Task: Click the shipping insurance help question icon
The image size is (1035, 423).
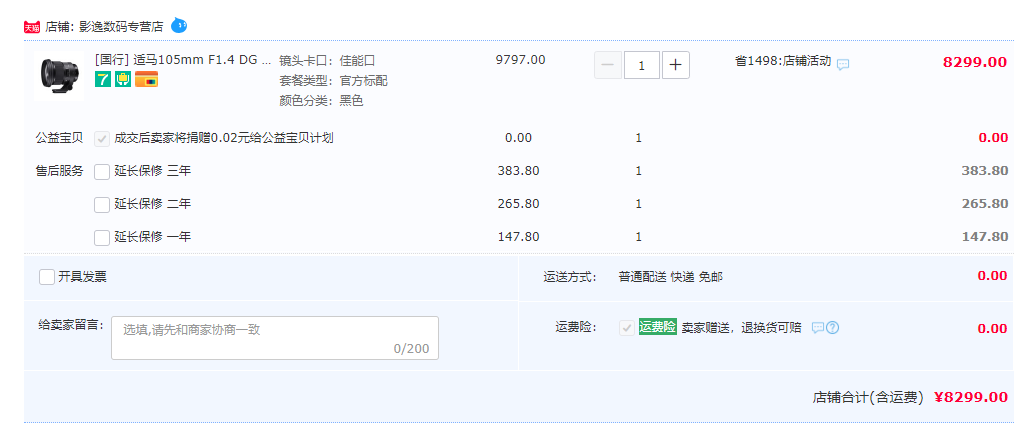Action: point(832,327)
